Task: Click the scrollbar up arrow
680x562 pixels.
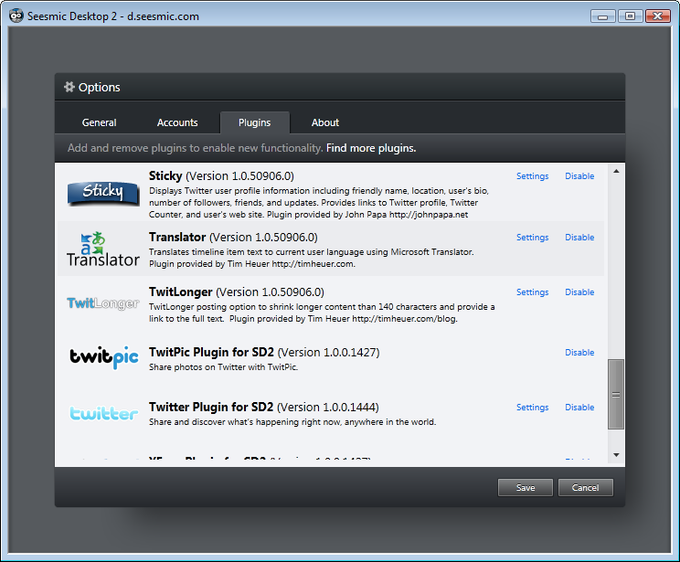Action: (616, 171)
